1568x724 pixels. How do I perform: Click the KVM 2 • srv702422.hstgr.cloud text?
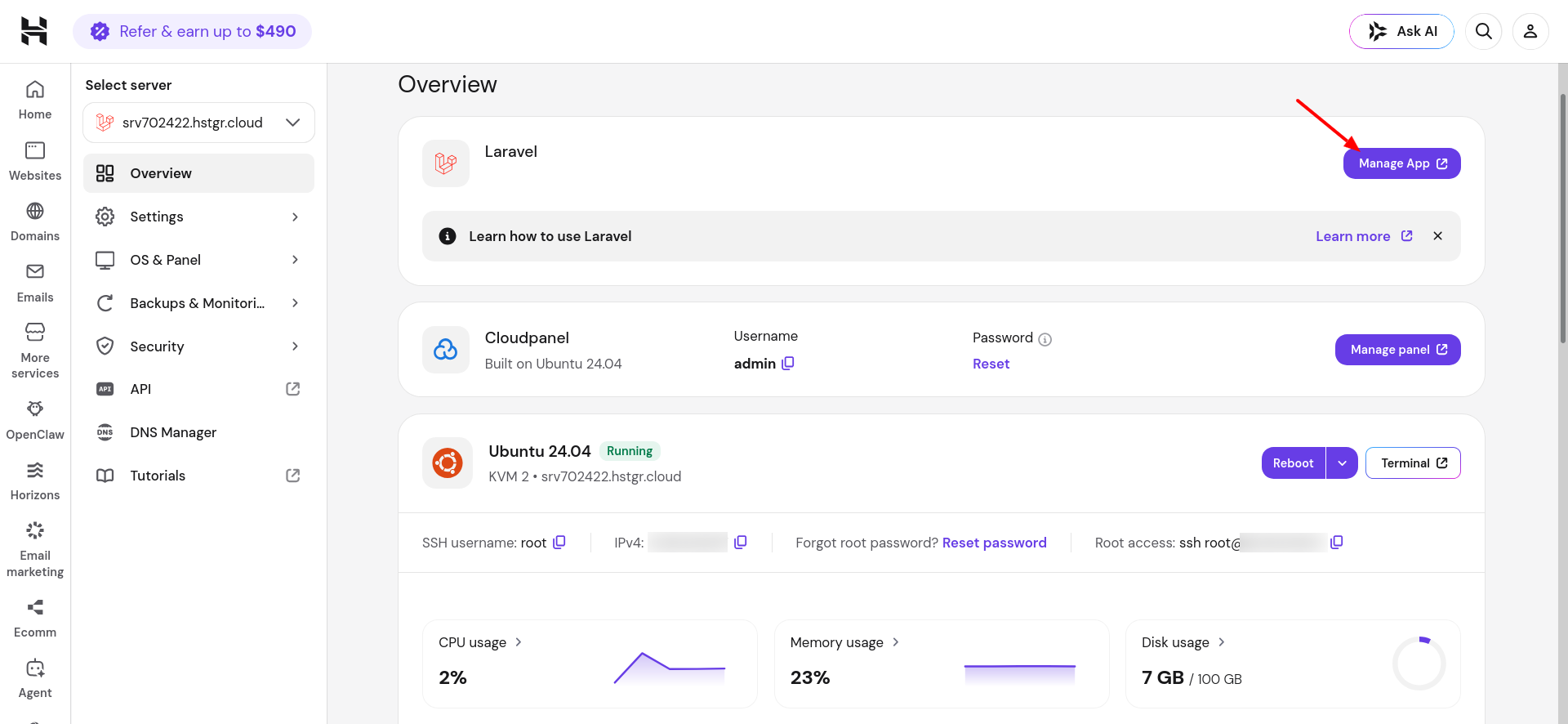585,476
